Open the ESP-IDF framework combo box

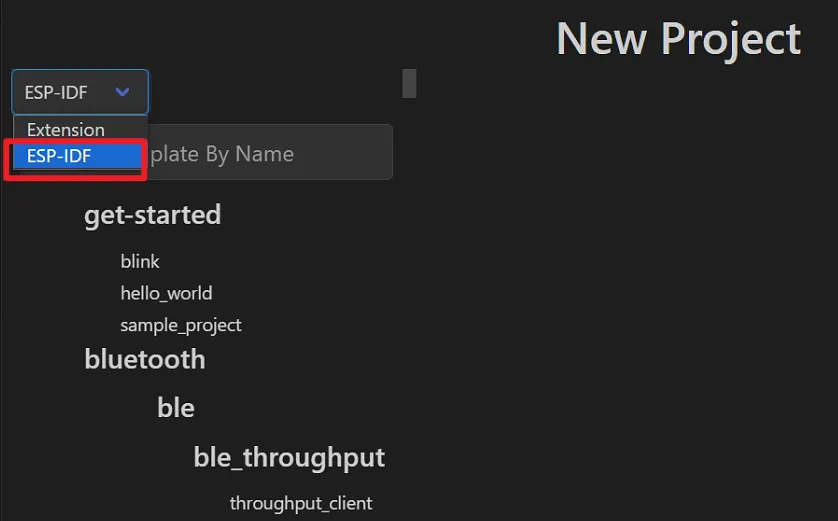point(80,92)
